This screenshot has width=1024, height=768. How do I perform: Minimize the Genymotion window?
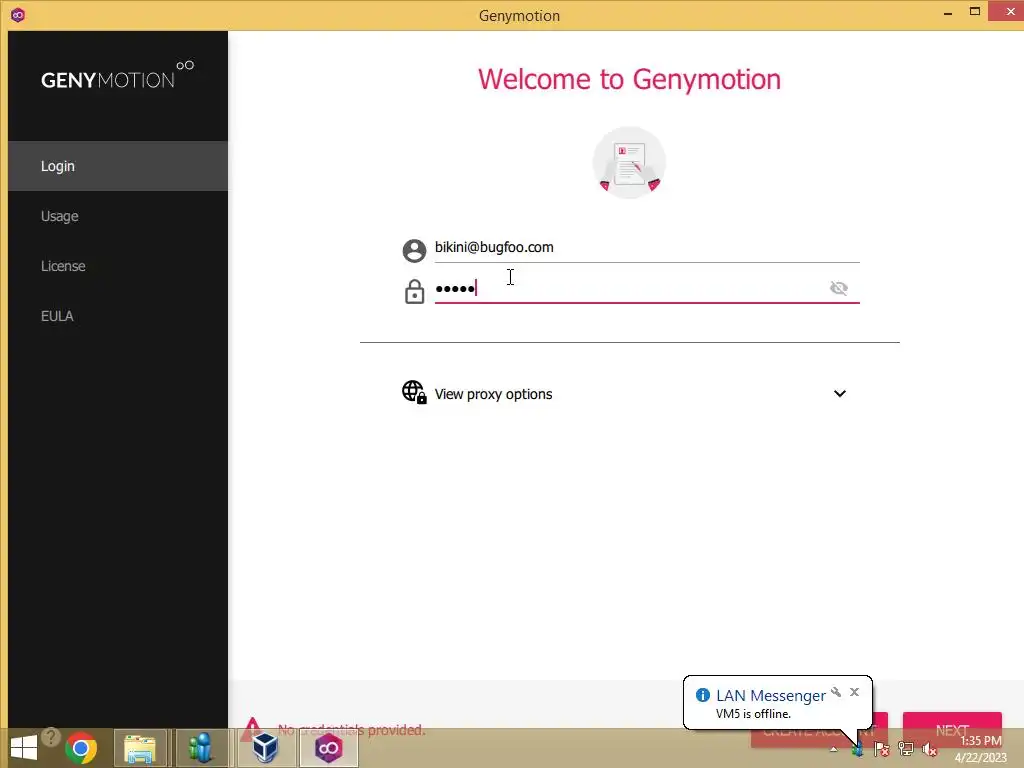(948, 12)
